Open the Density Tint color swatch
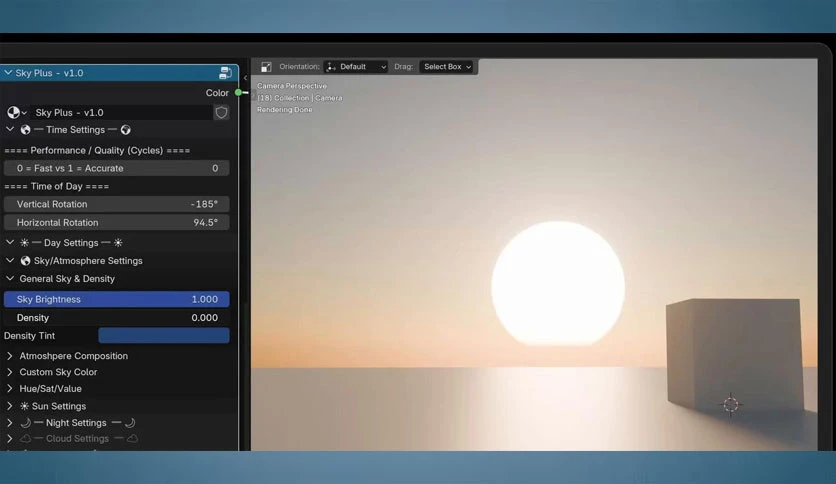836x484 pixels. click(x=164, y=335)
